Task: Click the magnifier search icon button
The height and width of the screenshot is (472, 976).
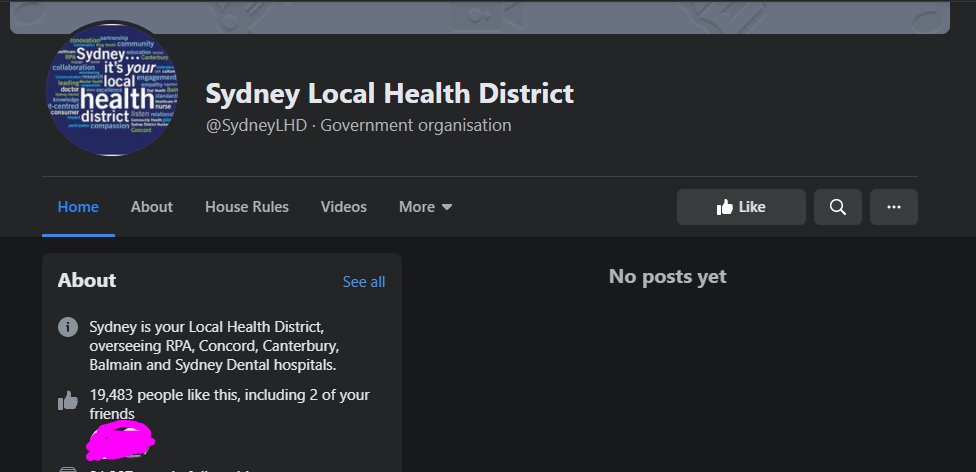Action: tap(838, 207)
